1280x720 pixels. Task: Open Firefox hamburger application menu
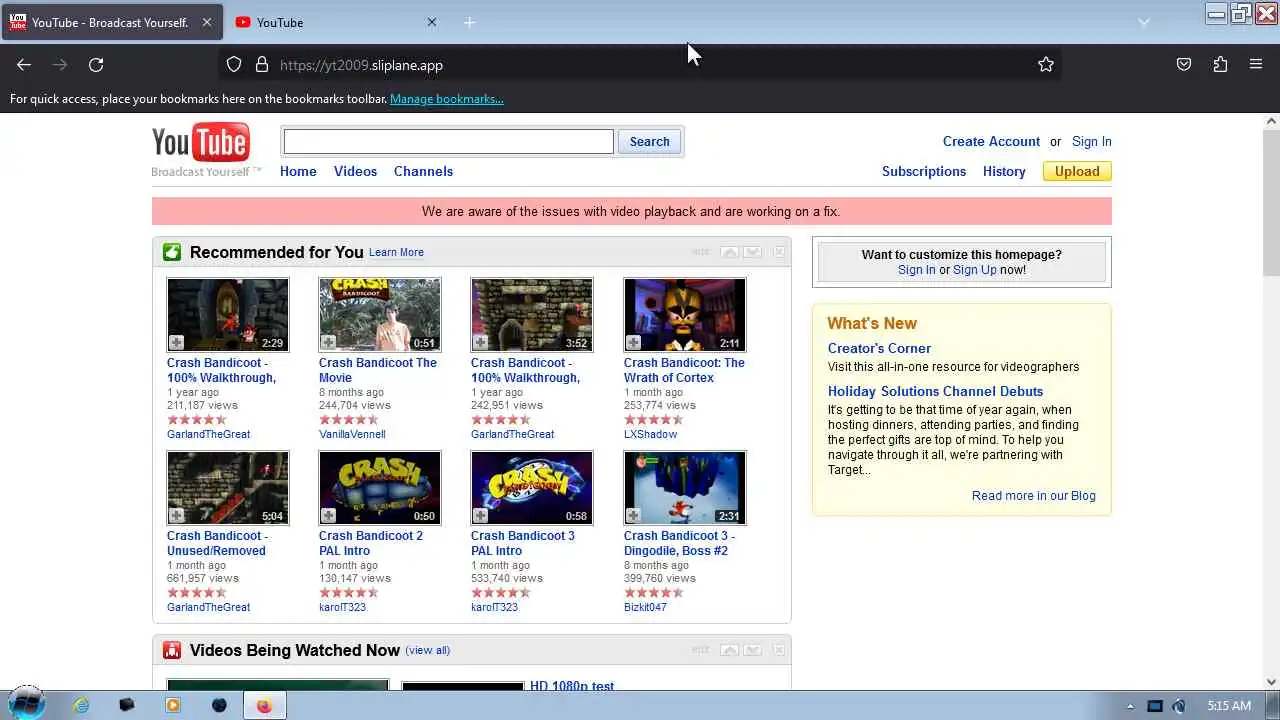coord(1256,65)
